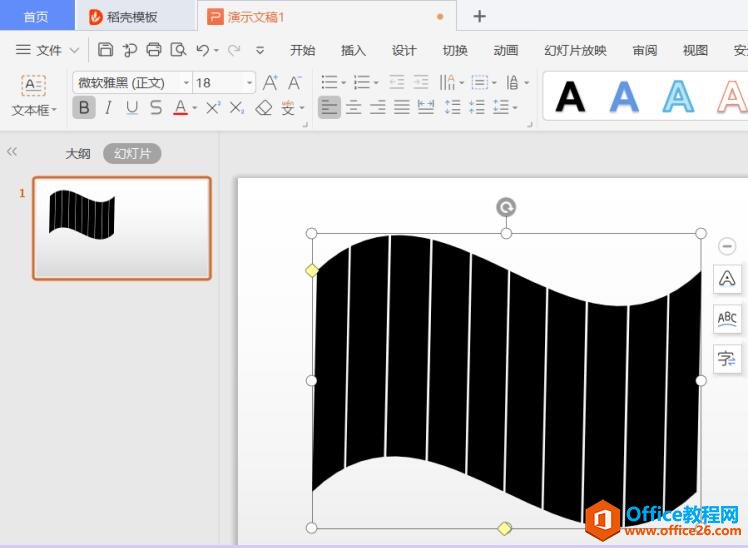Image resolution: width=748 pixels, height=548 pixels.
Task: Open the font color picker A
Action: click(181, 108)
